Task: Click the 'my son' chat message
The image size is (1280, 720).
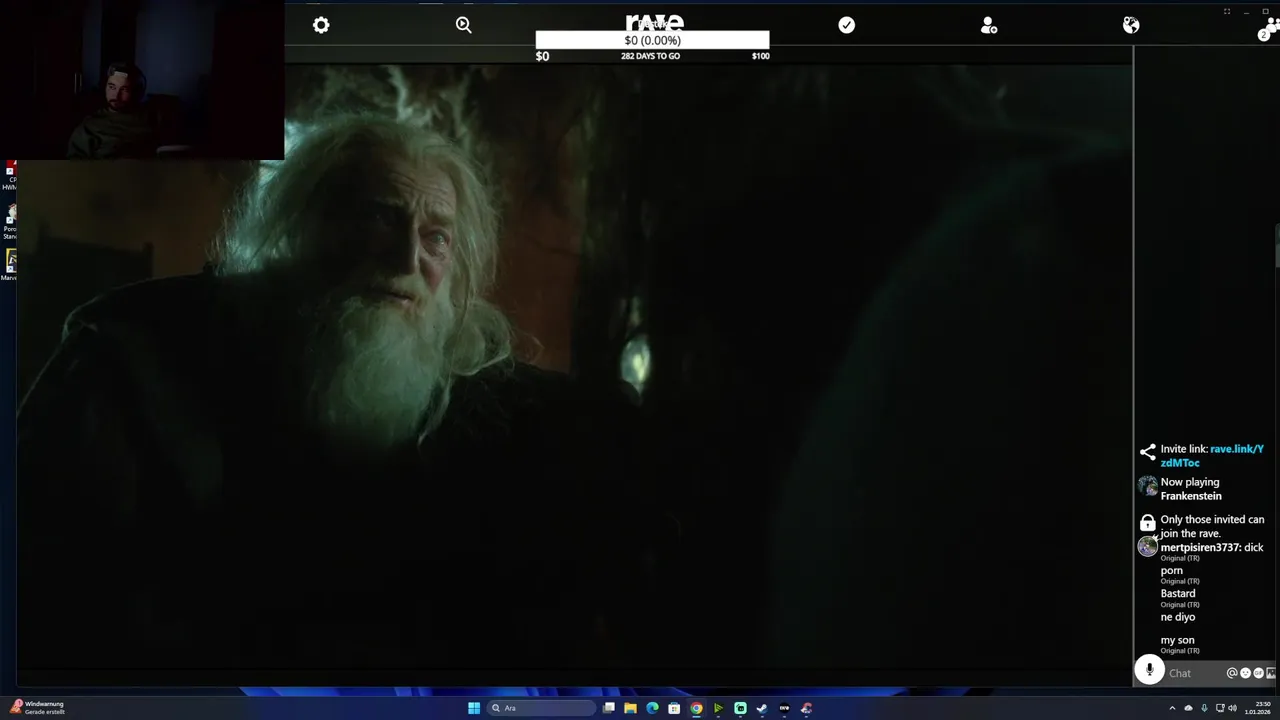Action: (1177, 640)
